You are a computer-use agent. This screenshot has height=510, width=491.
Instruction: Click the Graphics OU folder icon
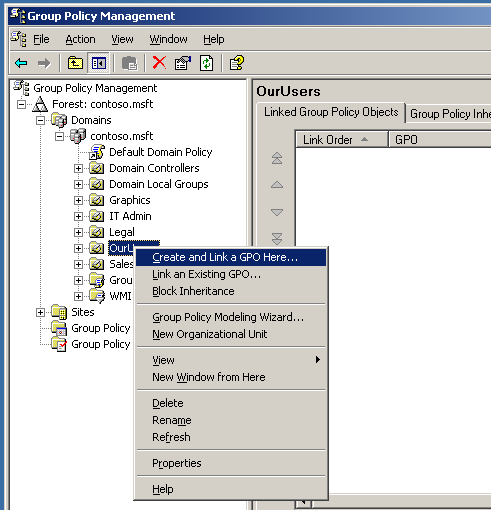click(97, 200)
